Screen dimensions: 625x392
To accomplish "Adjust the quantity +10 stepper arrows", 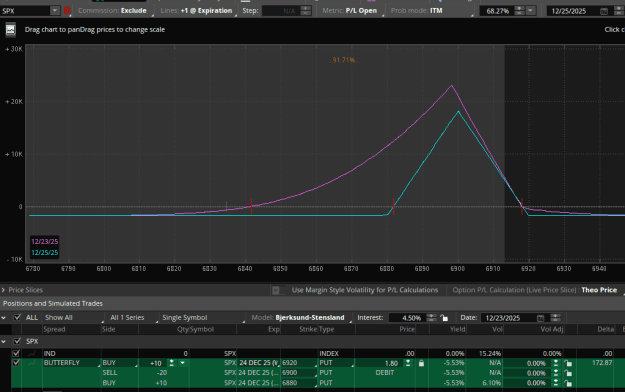I will (171, 363).
